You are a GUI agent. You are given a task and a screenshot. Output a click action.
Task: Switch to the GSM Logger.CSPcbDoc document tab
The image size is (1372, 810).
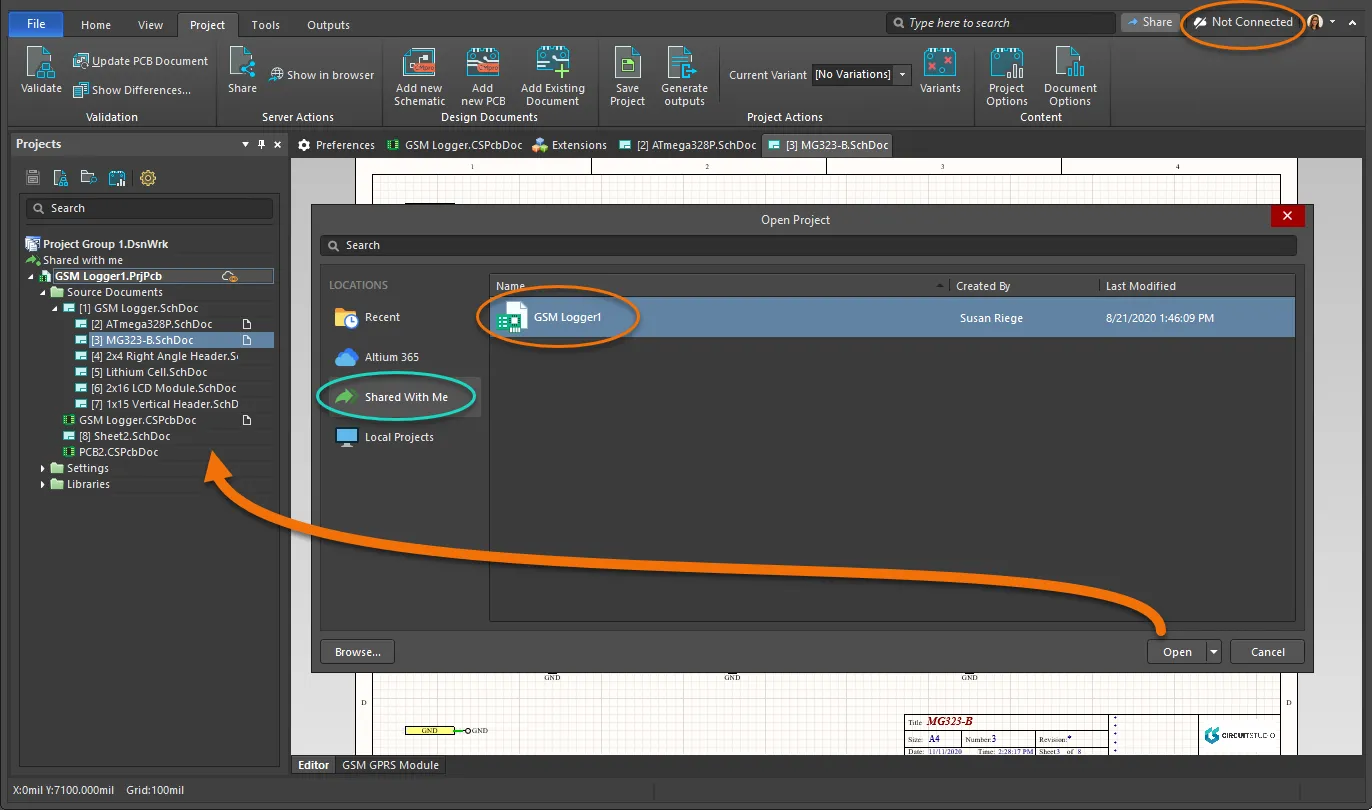[453, 145]
